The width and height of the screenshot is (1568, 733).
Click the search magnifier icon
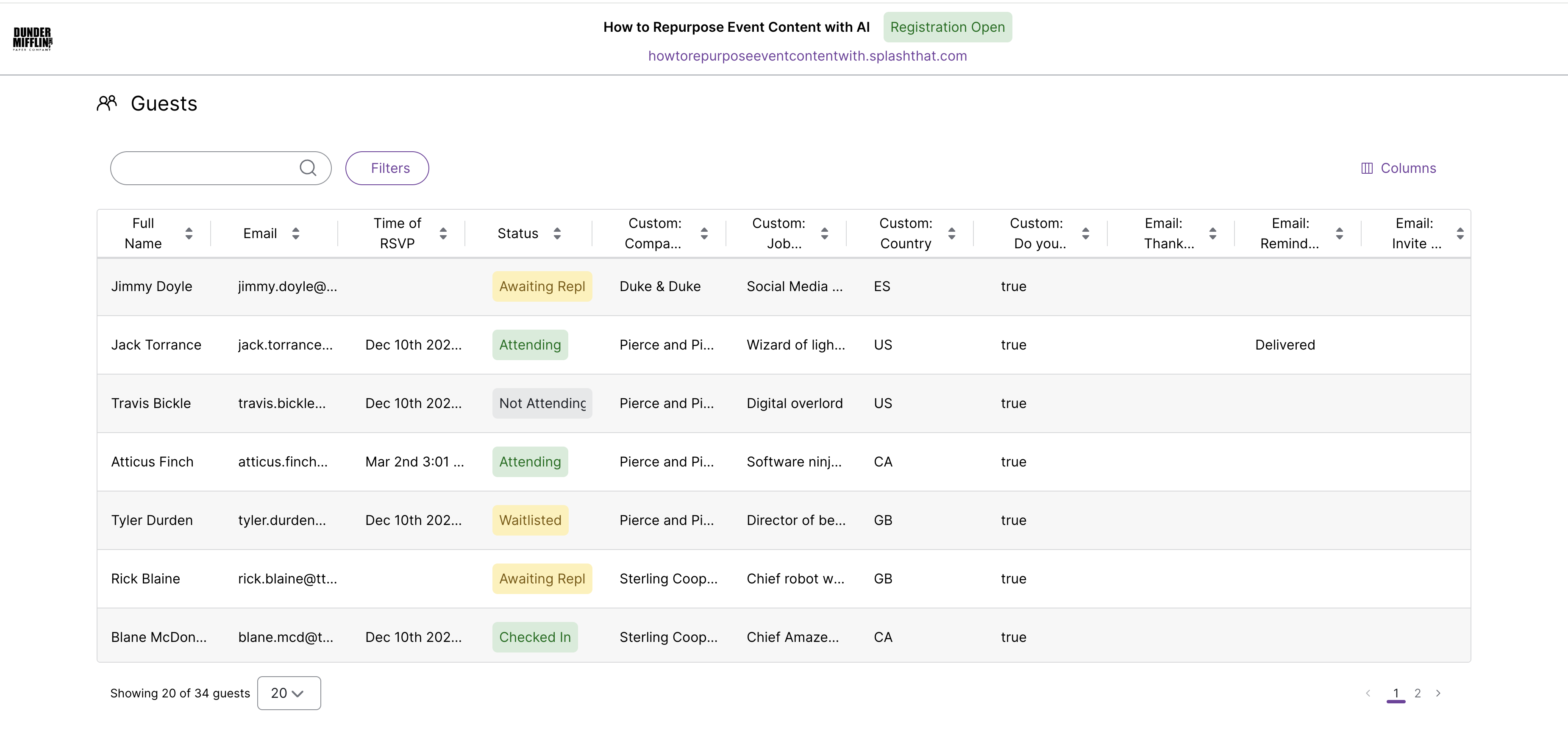pyautogui.click(x=308, y=168)
